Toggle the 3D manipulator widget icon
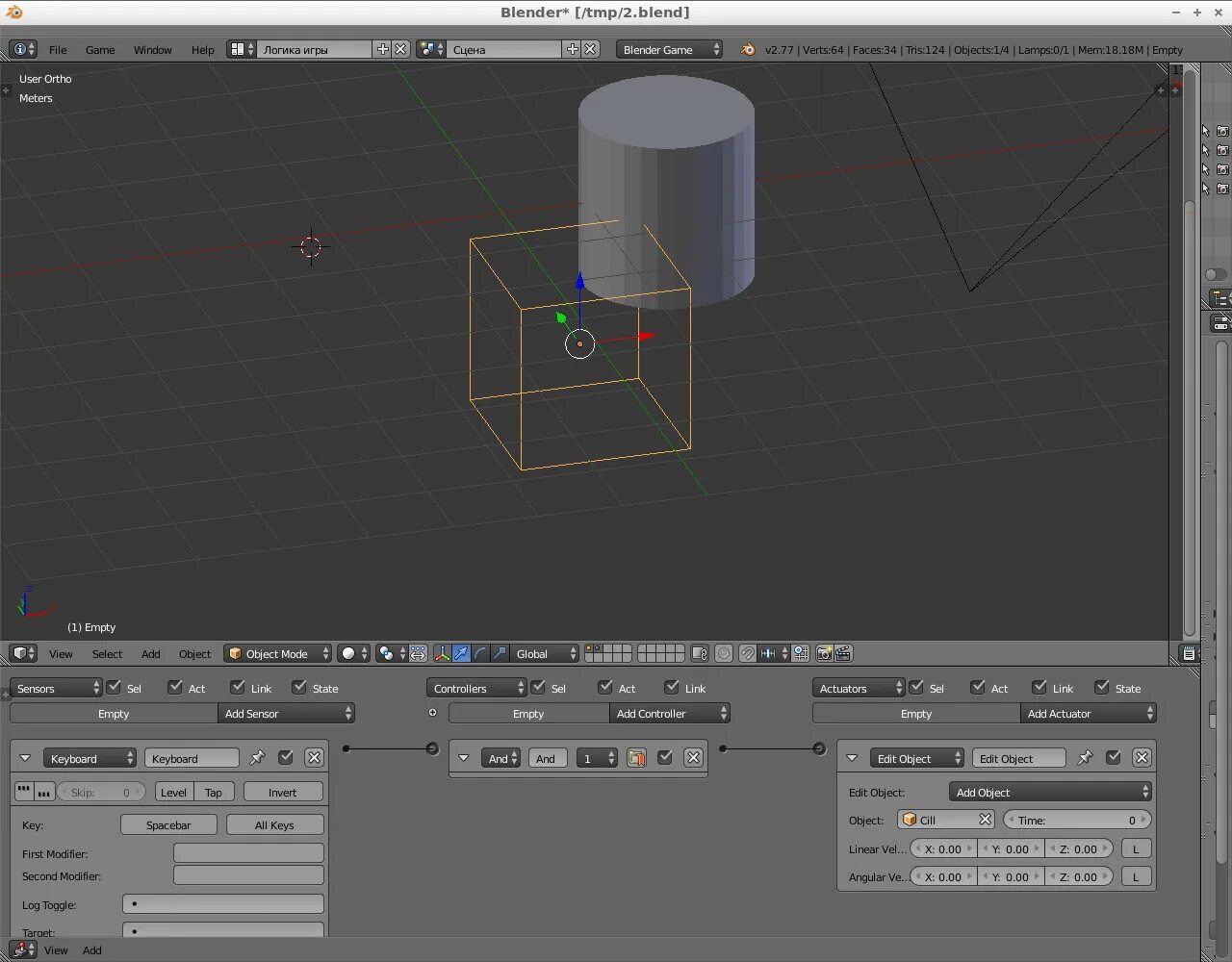1232x962 pixels. pos(442,654)
